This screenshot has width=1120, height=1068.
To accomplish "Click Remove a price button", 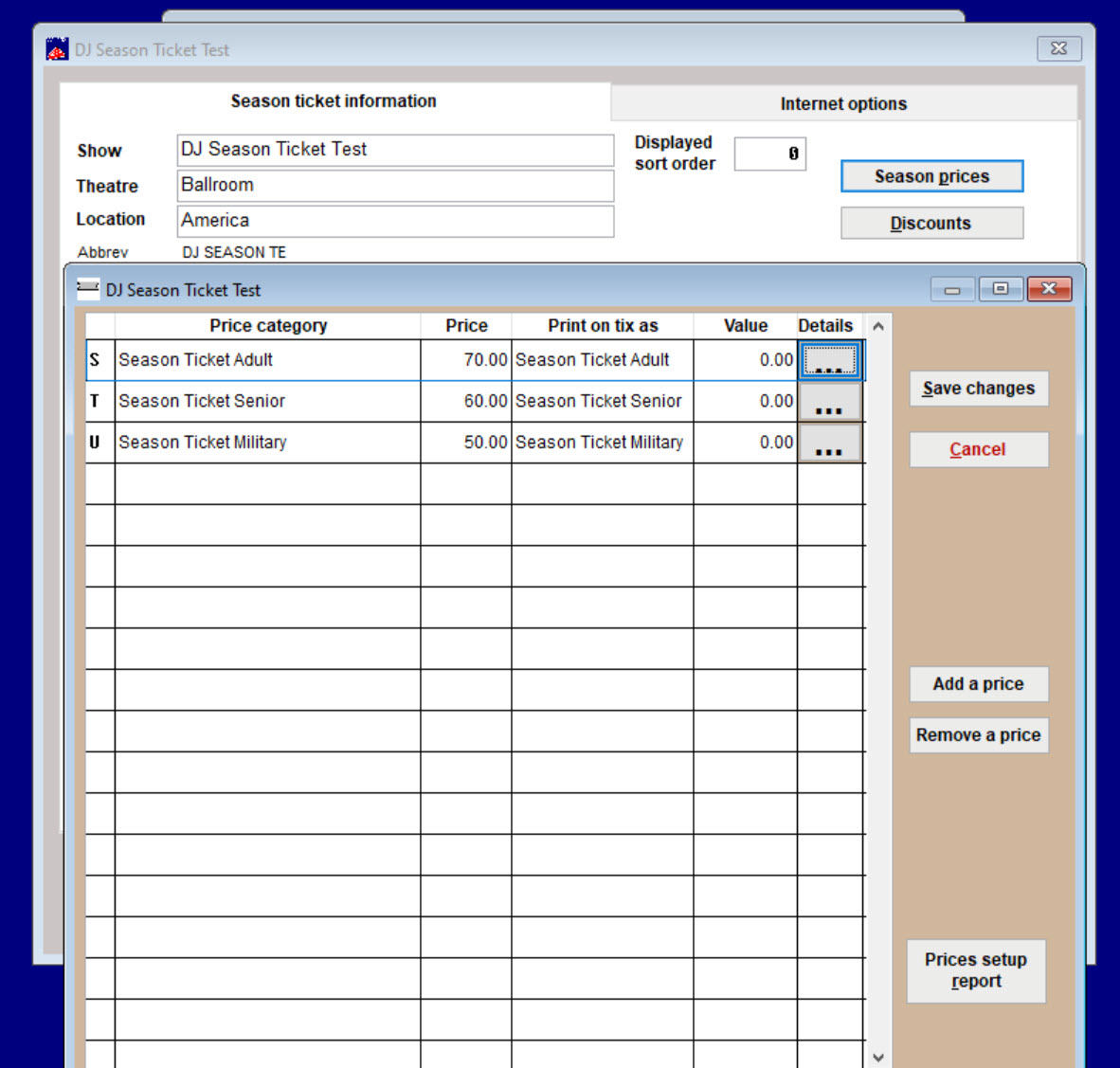I will (x=979, y=735).
